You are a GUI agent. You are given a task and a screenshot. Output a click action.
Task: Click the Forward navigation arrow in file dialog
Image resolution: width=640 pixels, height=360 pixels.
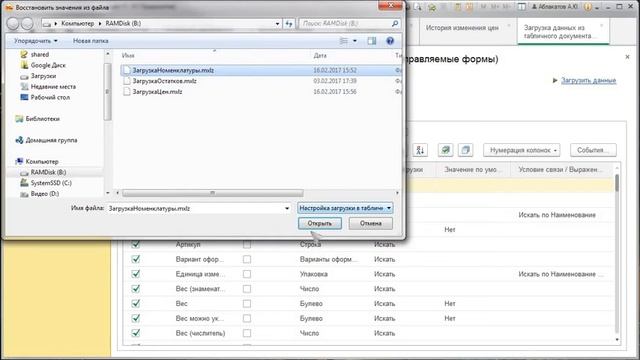point(27,24)
